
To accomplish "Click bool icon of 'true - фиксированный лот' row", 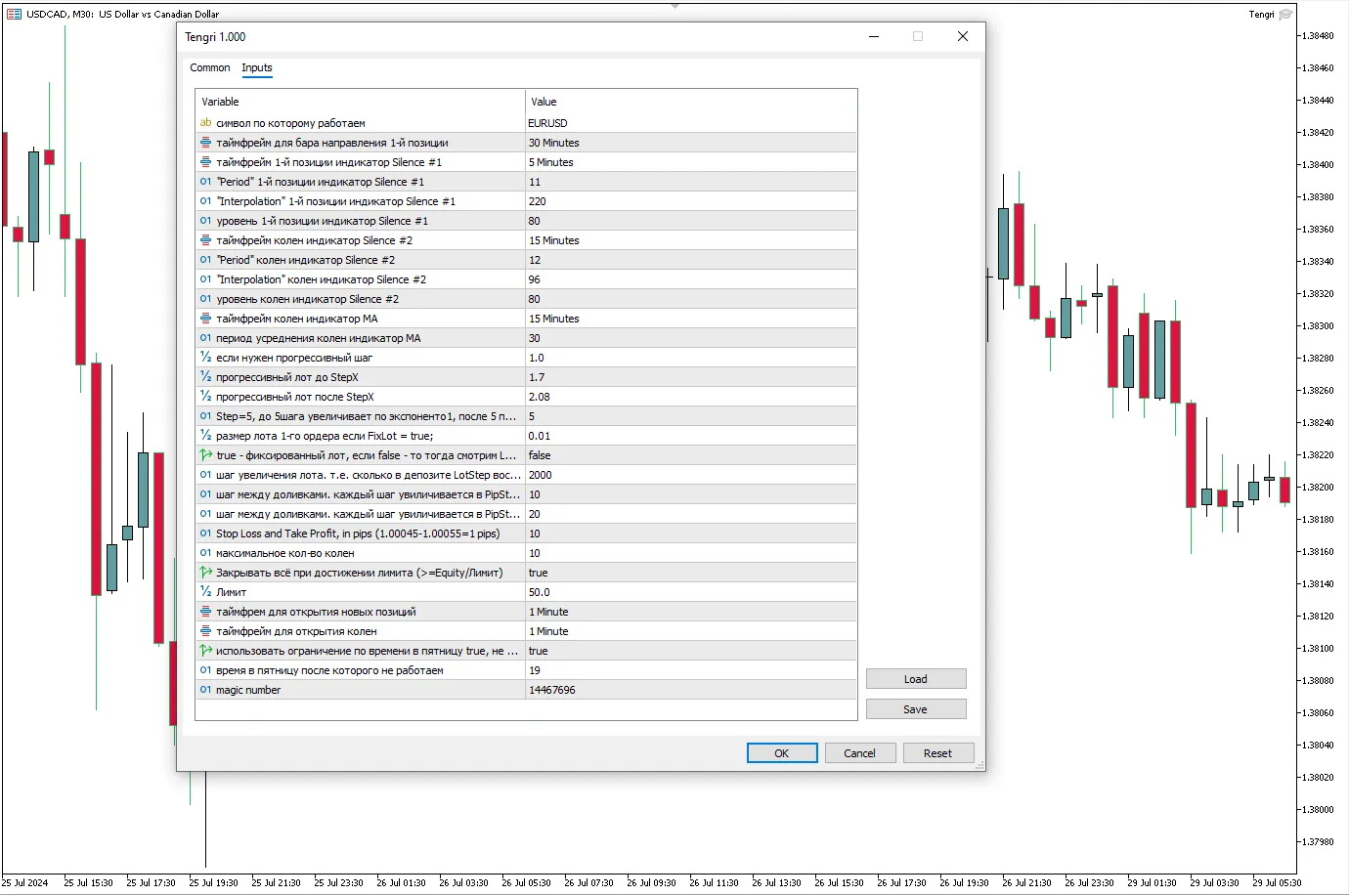I will pos(205,455).
